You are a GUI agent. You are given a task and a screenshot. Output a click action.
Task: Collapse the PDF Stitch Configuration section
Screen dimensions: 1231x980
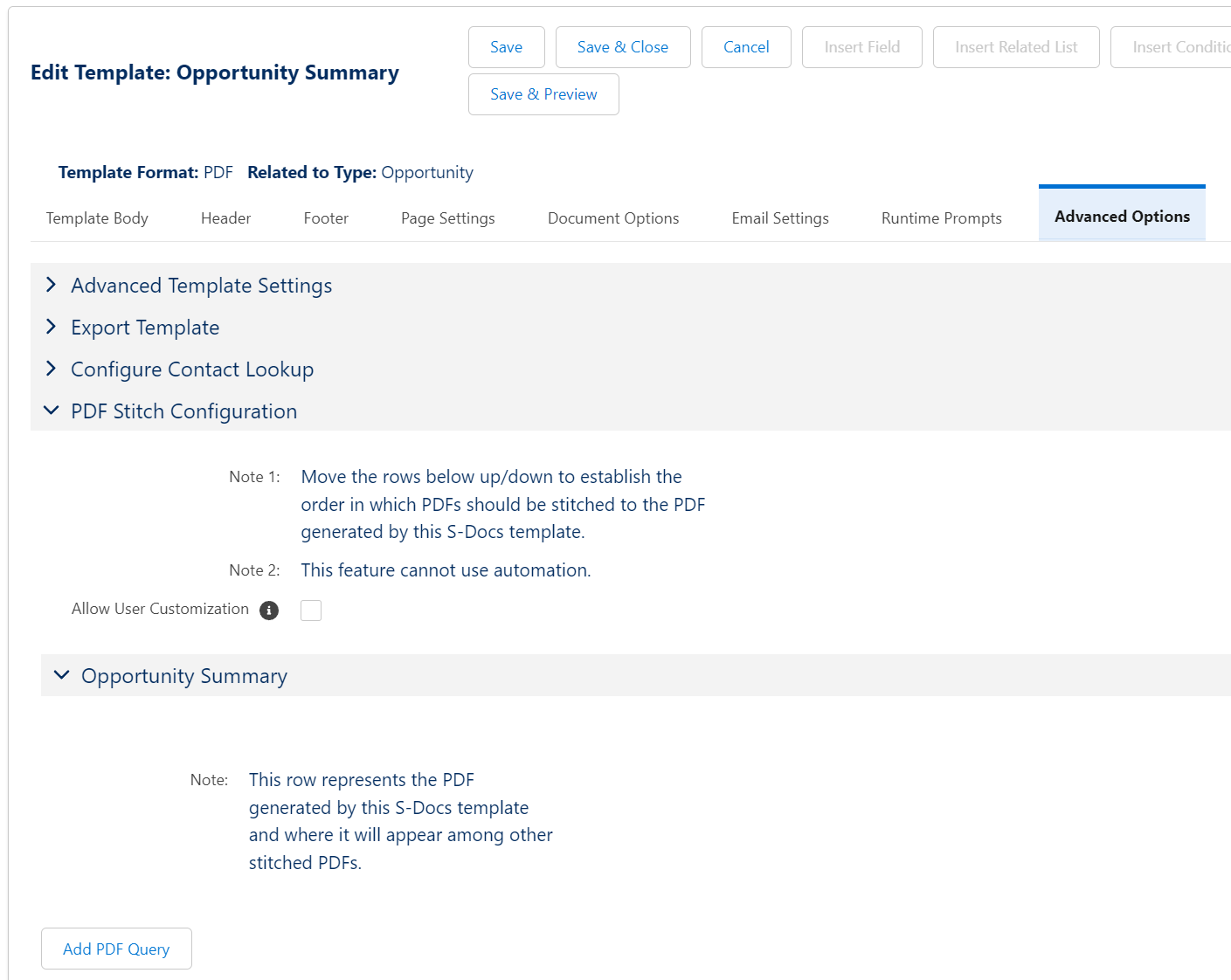630,411
